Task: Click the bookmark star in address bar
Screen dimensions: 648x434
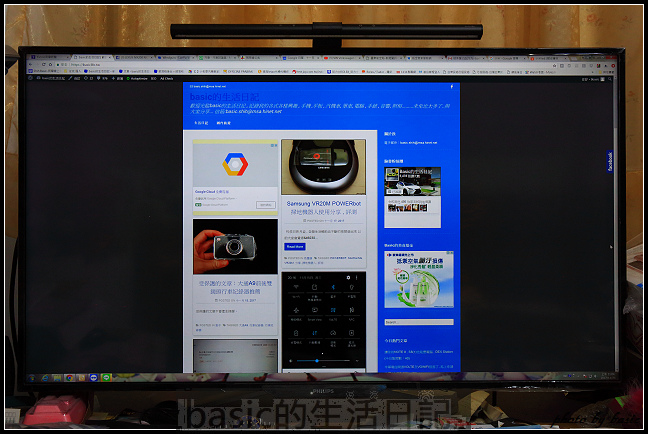Action: tap(554, 65)
